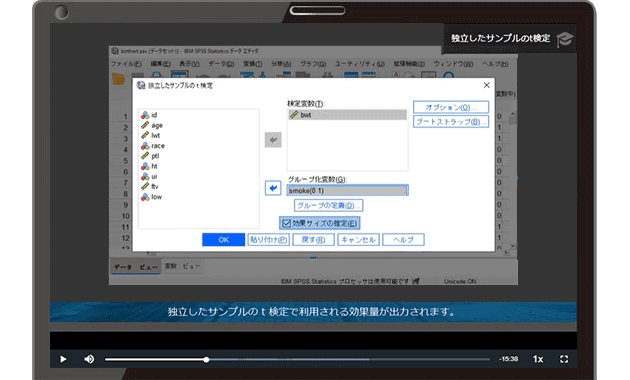The image size is (630, 380).
Task: Select the ht variable
Action: tap(149, 166)
